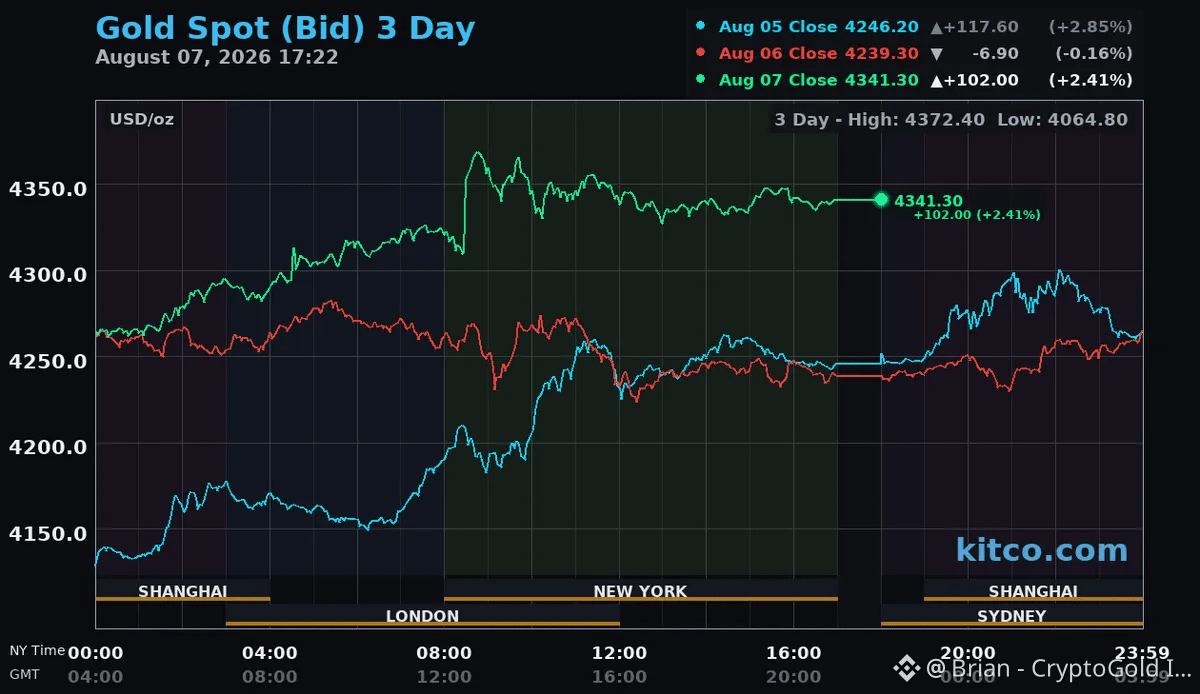Click the 4341.30 current price label on chart
This screenshot has height=694, width=1200.
928,201
